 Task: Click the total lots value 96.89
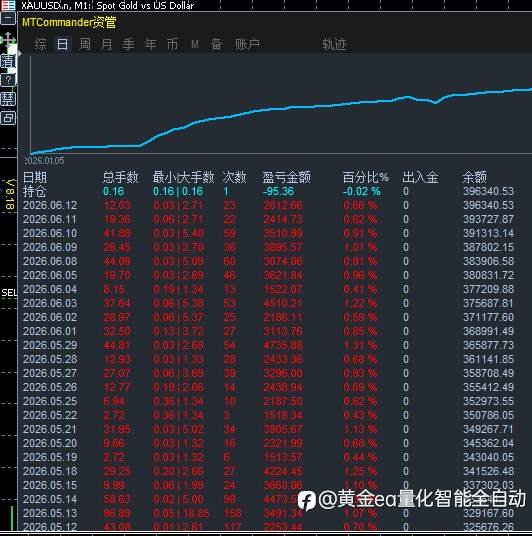pyautogui.click(x=117, y=513)
